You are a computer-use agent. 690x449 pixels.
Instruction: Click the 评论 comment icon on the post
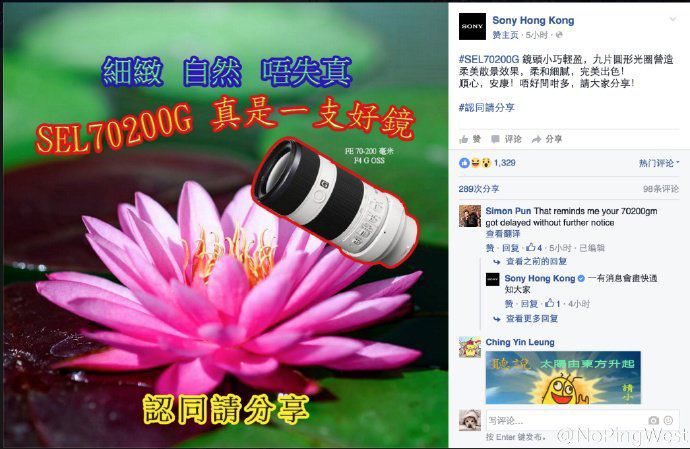click(x=506, y=139)
